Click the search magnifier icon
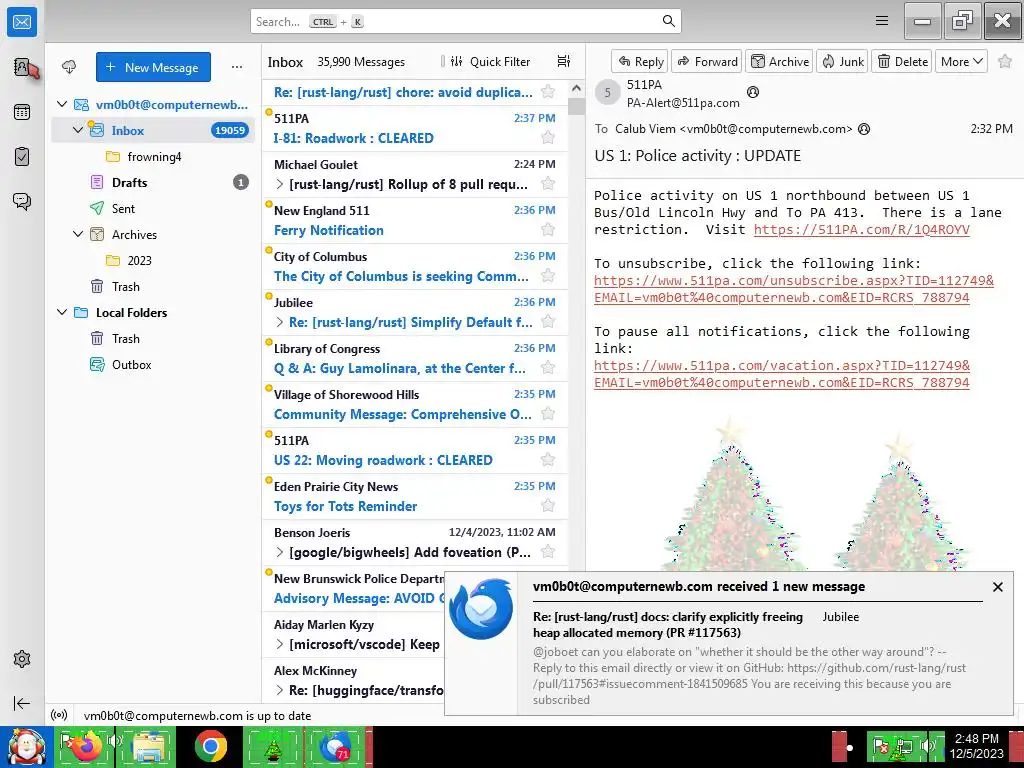Image resolution: width=1024 pixels, height=768 pixels. [x=668, y=21]
